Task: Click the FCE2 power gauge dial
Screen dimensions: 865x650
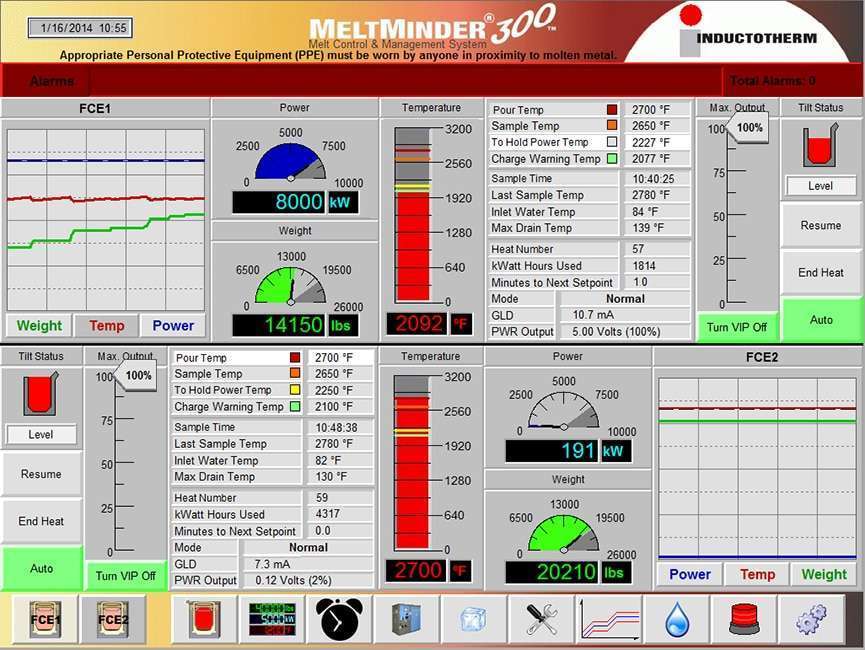Action: pyautogui.click(x=563, y=410)
